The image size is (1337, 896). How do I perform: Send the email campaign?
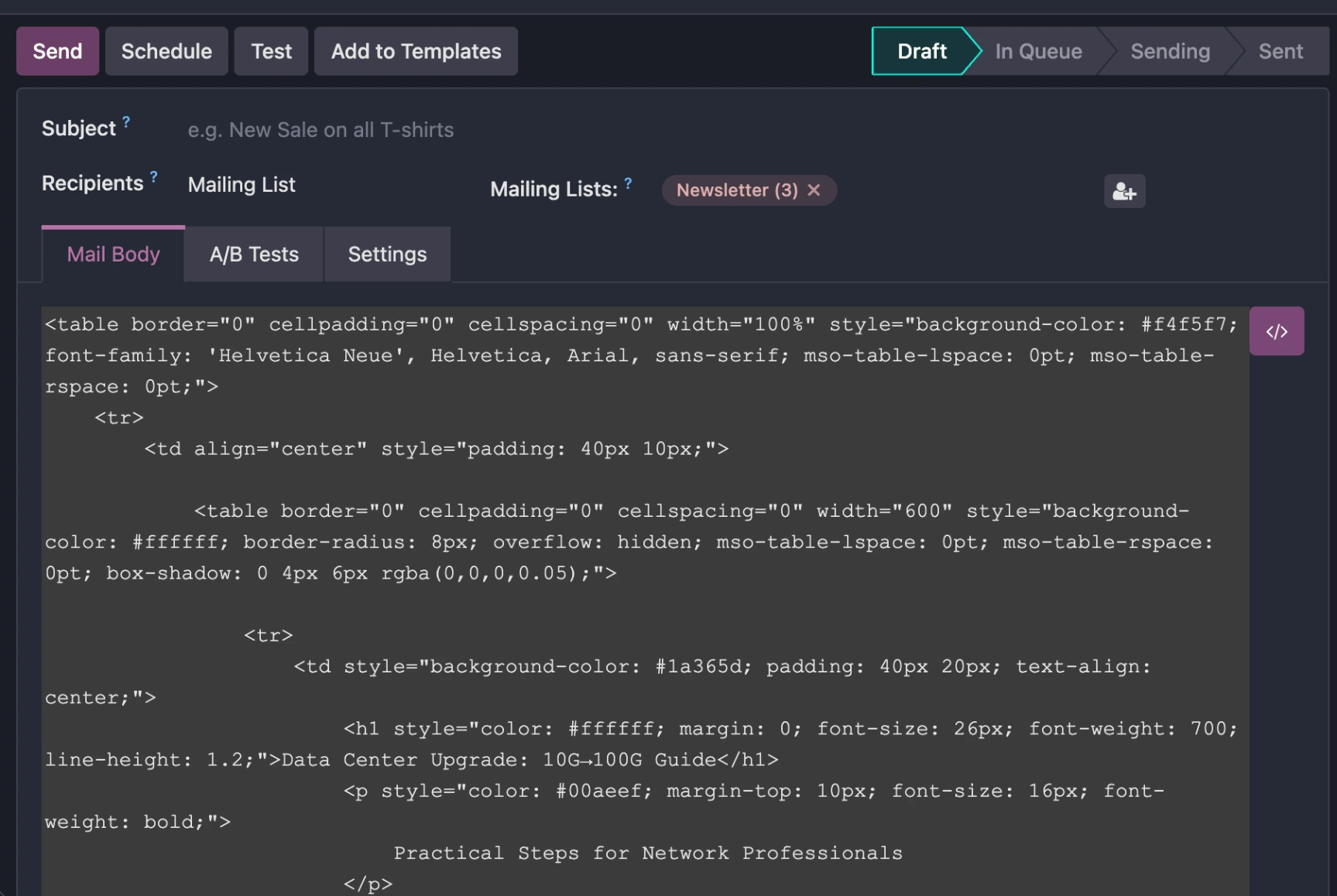tap(57, 51)
